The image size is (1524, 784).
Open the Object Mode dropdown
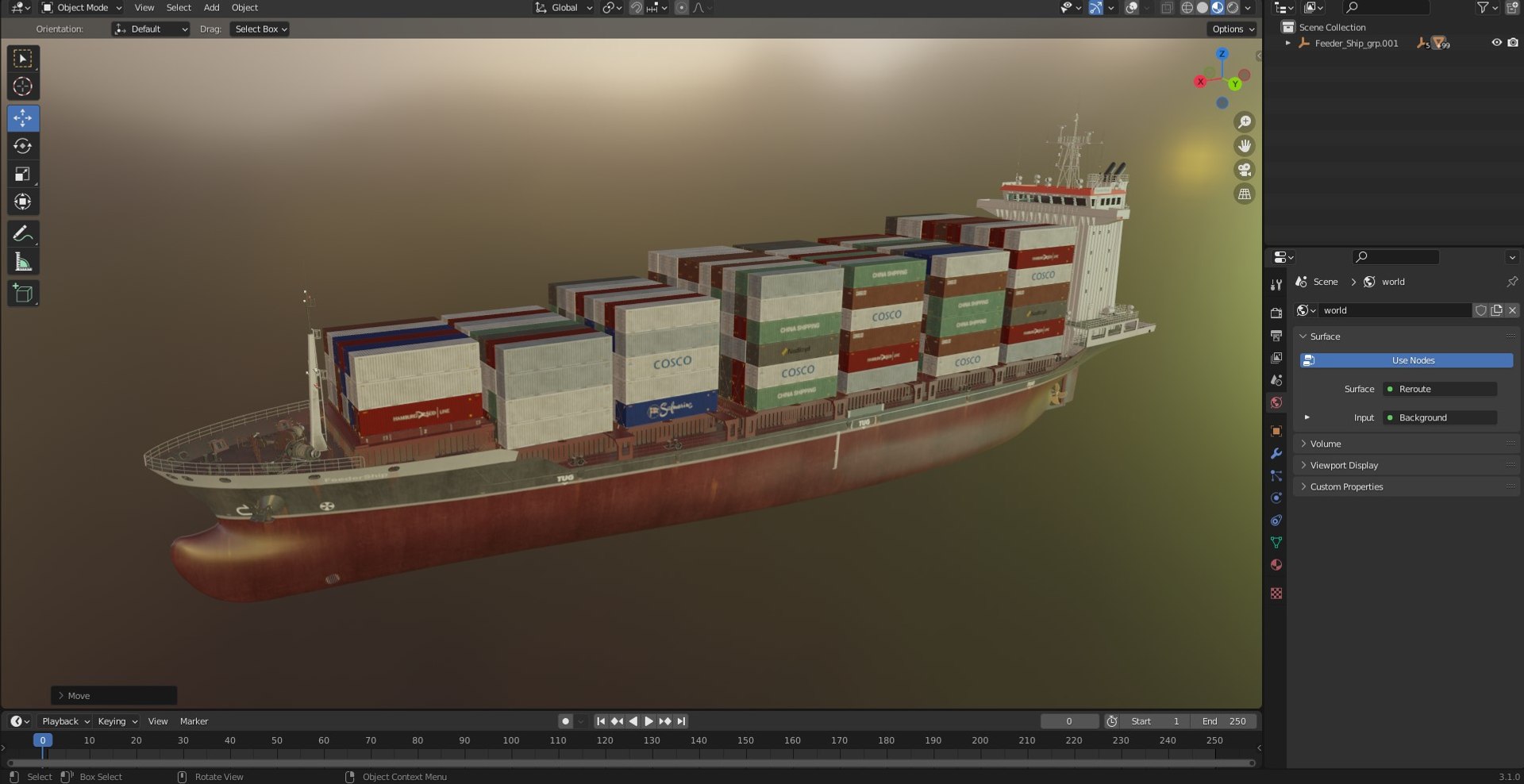tap(82, 8)
